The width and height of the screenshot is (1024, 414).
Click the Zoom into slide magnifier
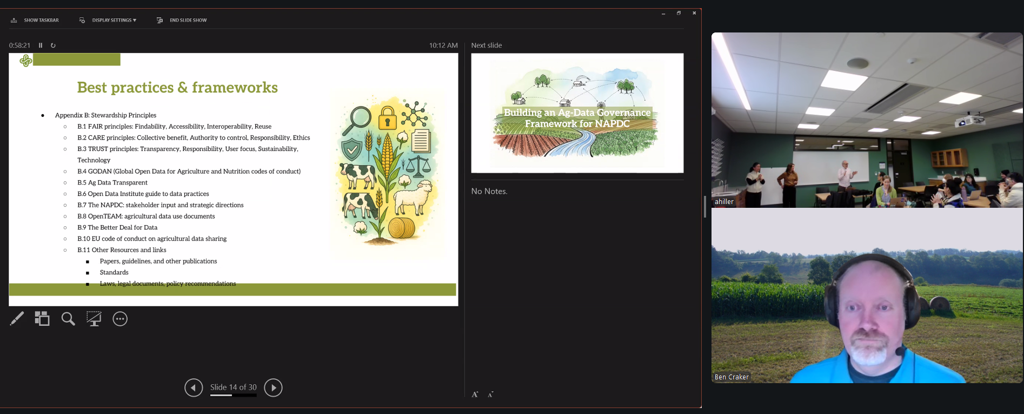tap(68, 319)
